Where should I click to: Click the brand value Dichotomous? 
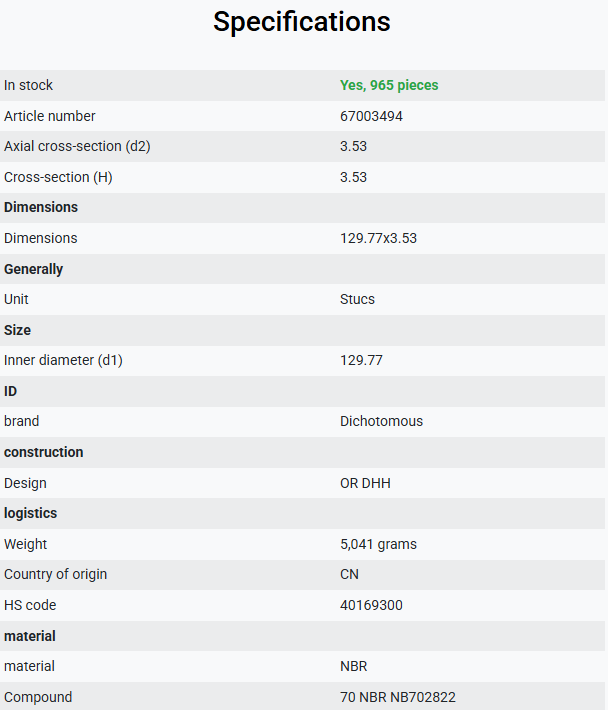point(381,421)
